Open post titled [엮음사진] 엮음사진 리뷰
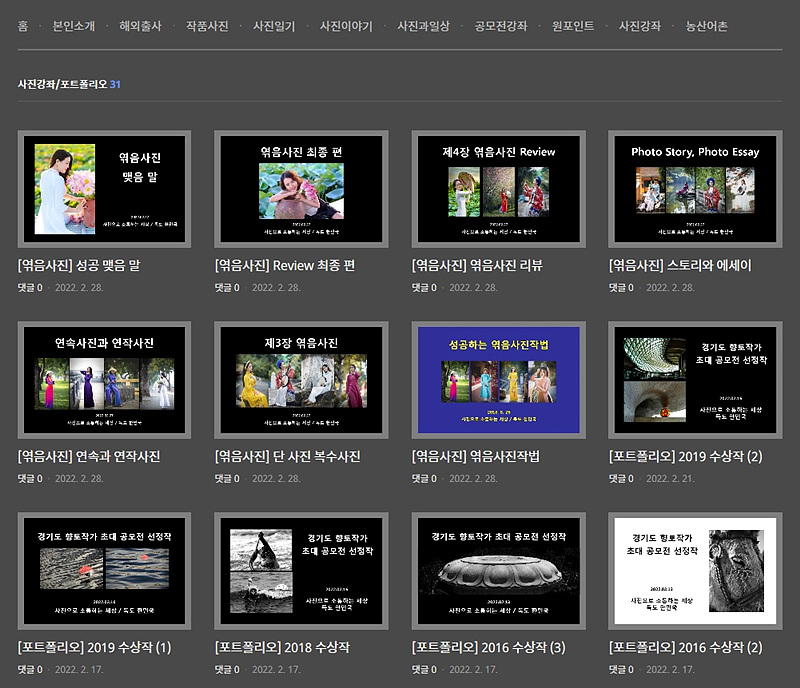 pyautogui.click(x=477, y=266)
